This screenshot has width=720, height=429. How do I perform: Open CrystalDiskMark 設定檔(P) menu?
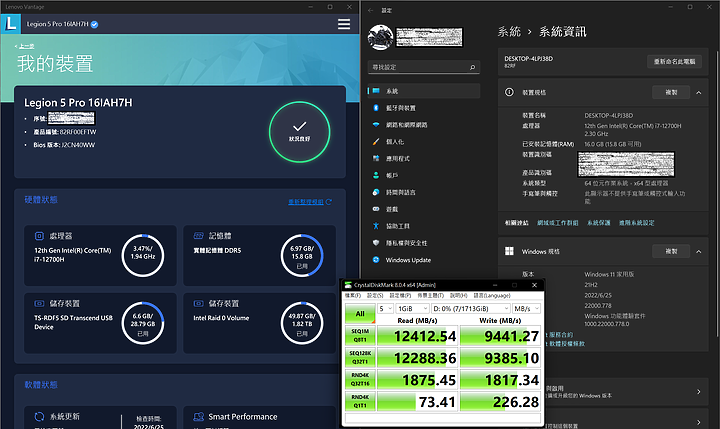[400, 295]
